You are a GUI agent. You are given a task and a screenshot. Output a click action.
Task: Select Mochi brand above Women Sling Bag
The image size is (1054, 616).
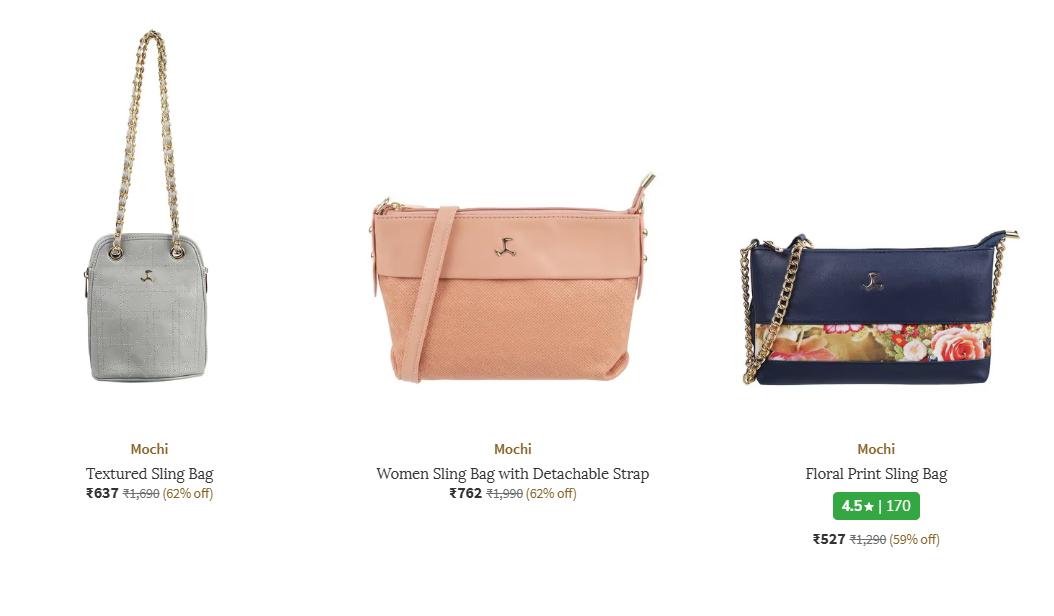(x=513, y=449)
